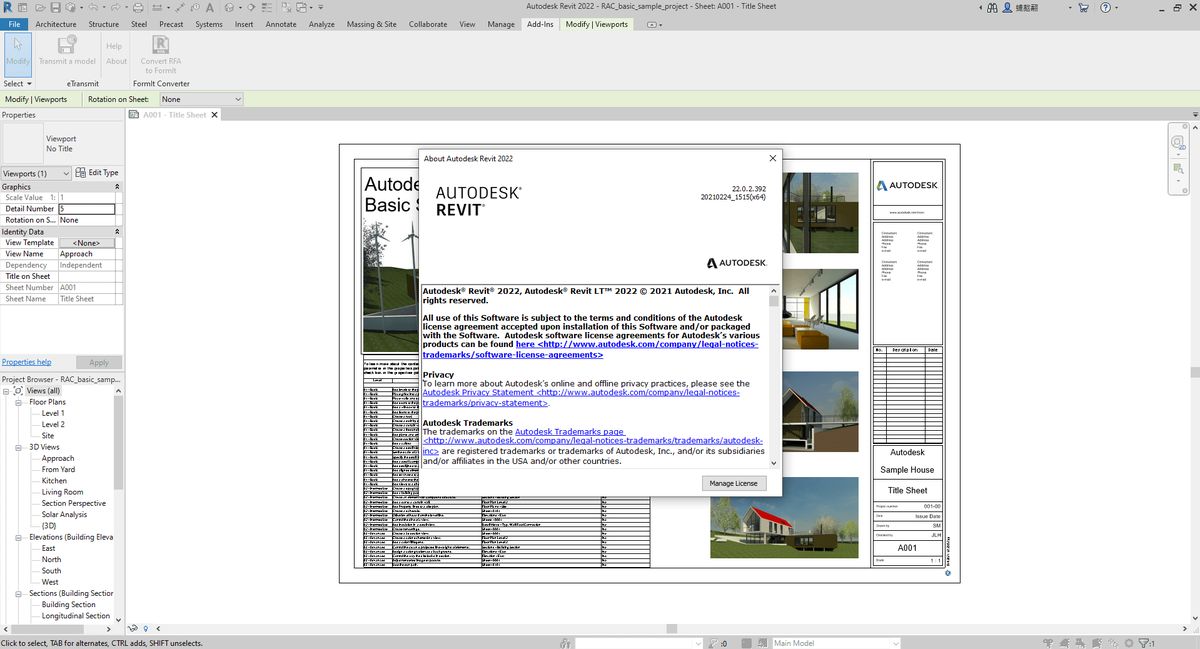1200x649 pixels.
Task: Switch to the Structure ribbon tab
Action: 103,24
